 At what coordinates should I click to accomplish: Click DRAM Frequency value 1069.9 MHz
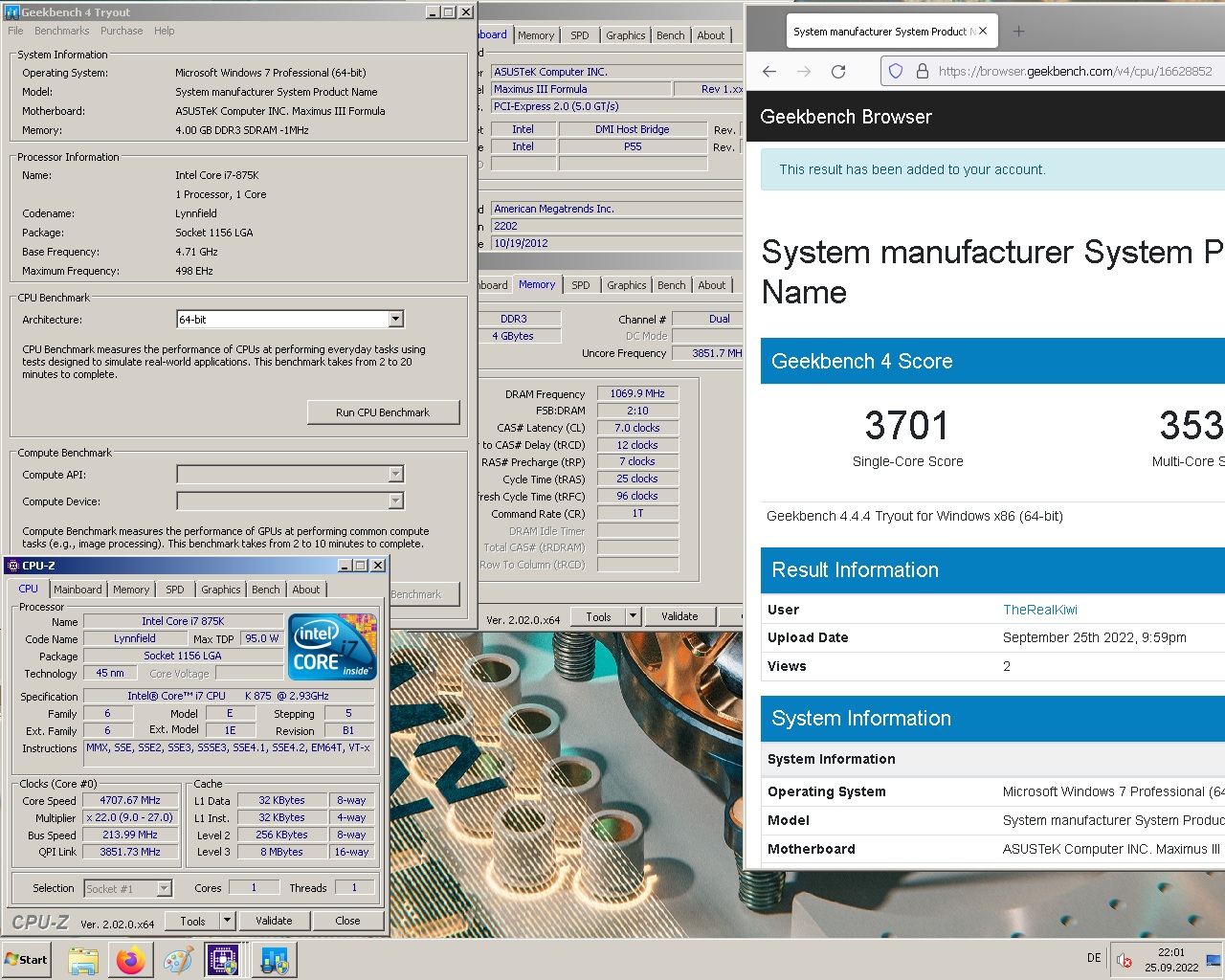637,393
